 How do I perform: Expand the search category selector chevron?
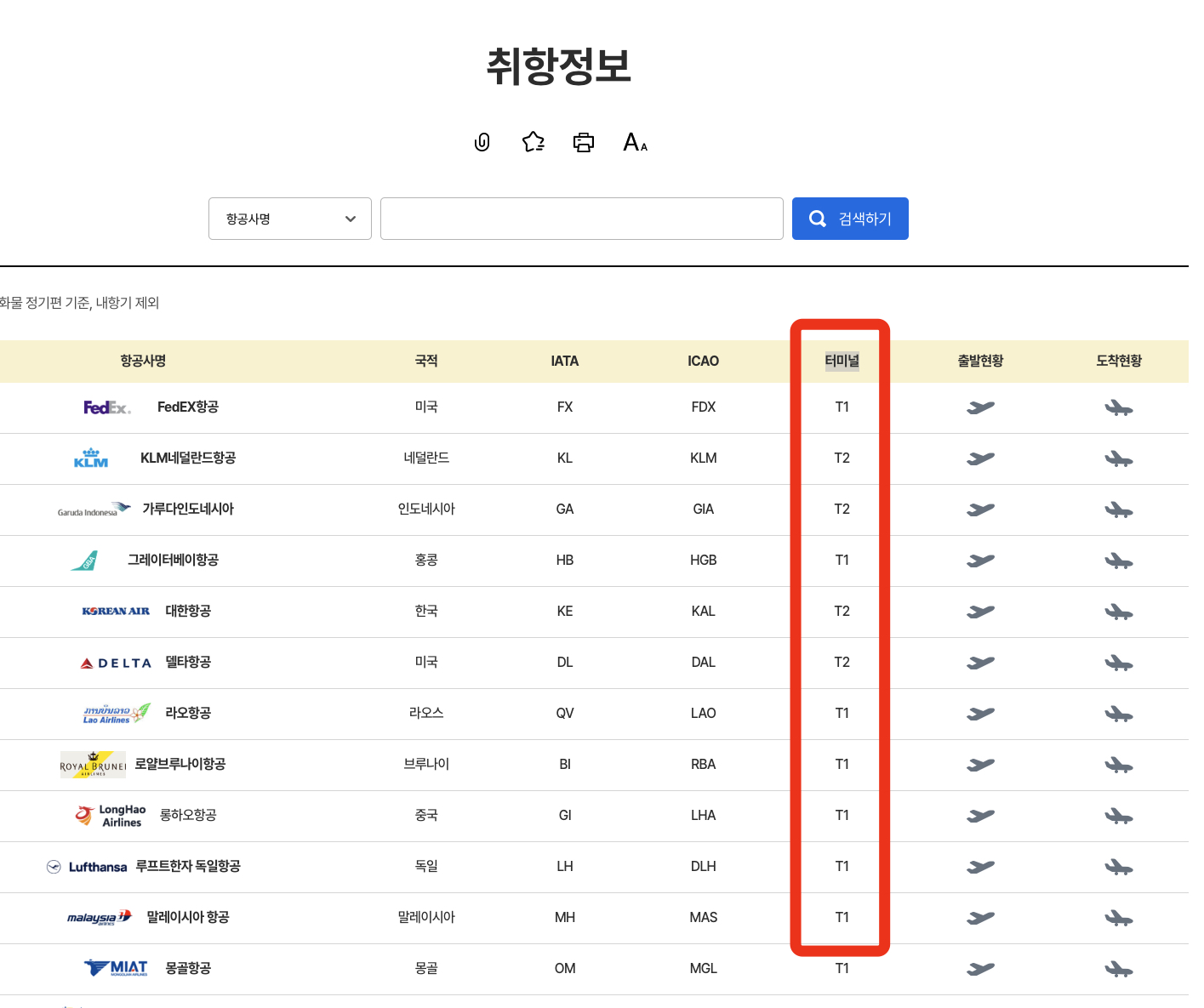tap(350, 219)
